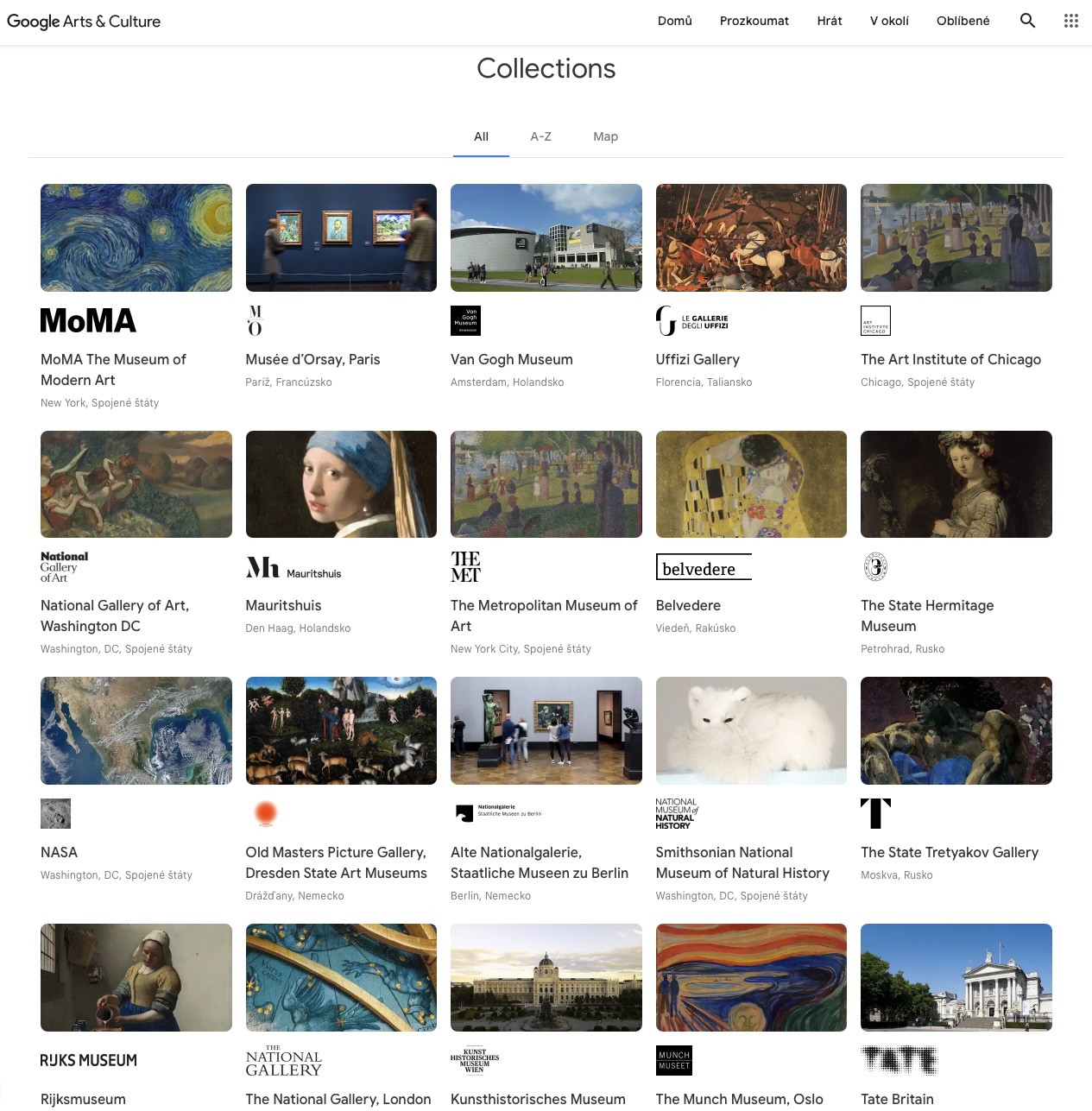Open The Art Institute of Chicago link
Viewport: 1092px width, 1111px height.
(950, 359)
